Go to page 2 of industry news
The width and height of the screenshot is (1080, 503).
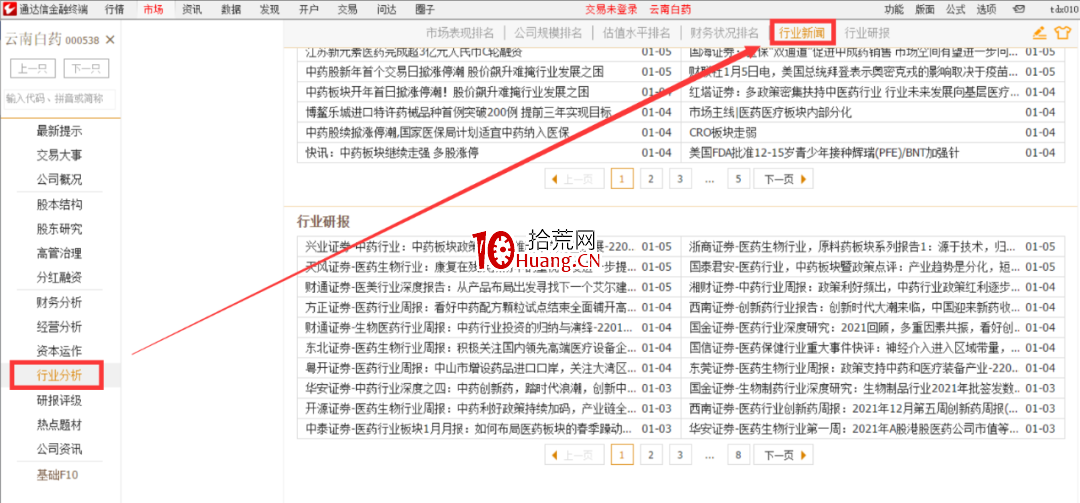tap(650, 179)
